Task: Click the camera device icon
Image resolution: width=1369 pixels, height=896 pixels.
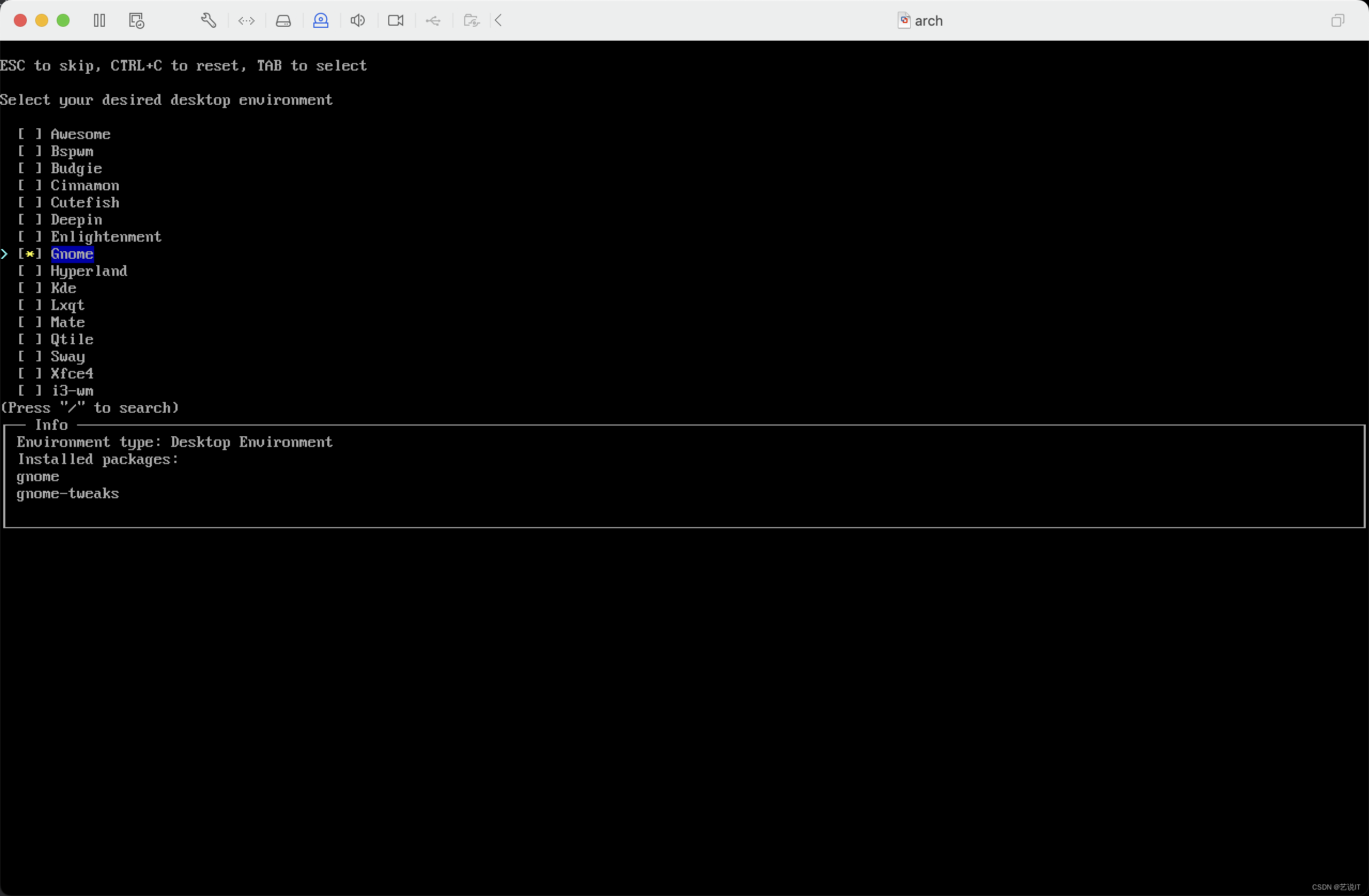Action: [x=396, y=21]
